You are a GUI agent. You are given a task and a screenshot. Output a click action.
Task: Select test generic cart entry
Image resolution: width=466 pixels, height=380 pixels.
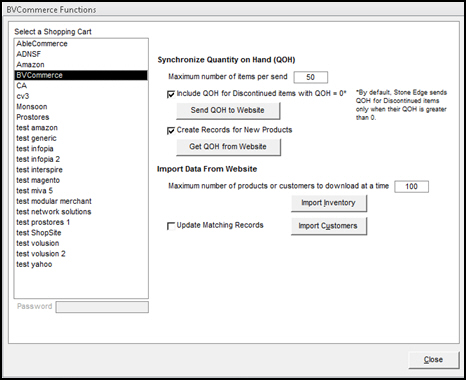click(x=81, y=138)
